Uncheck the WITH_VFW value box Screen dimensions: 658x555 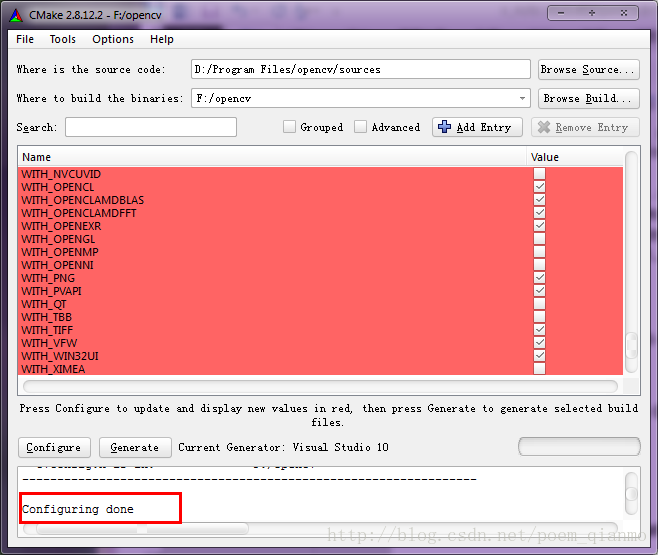coord(539,343)
